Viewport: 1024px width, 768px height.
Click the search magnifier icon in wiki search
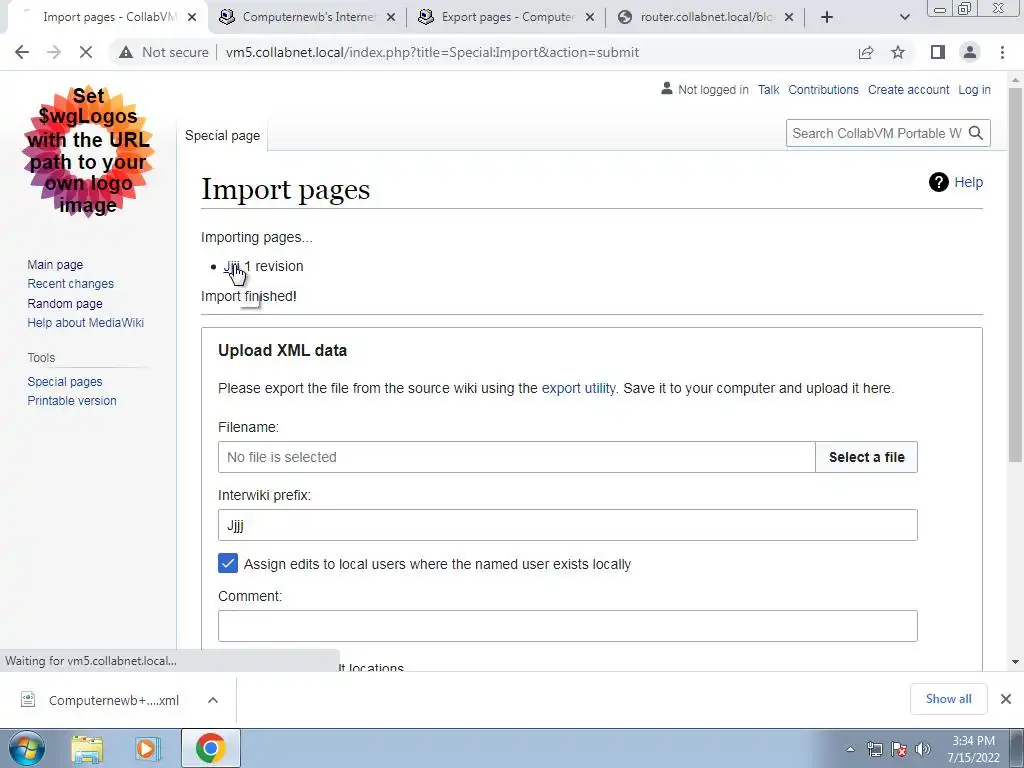click(976, 133)
